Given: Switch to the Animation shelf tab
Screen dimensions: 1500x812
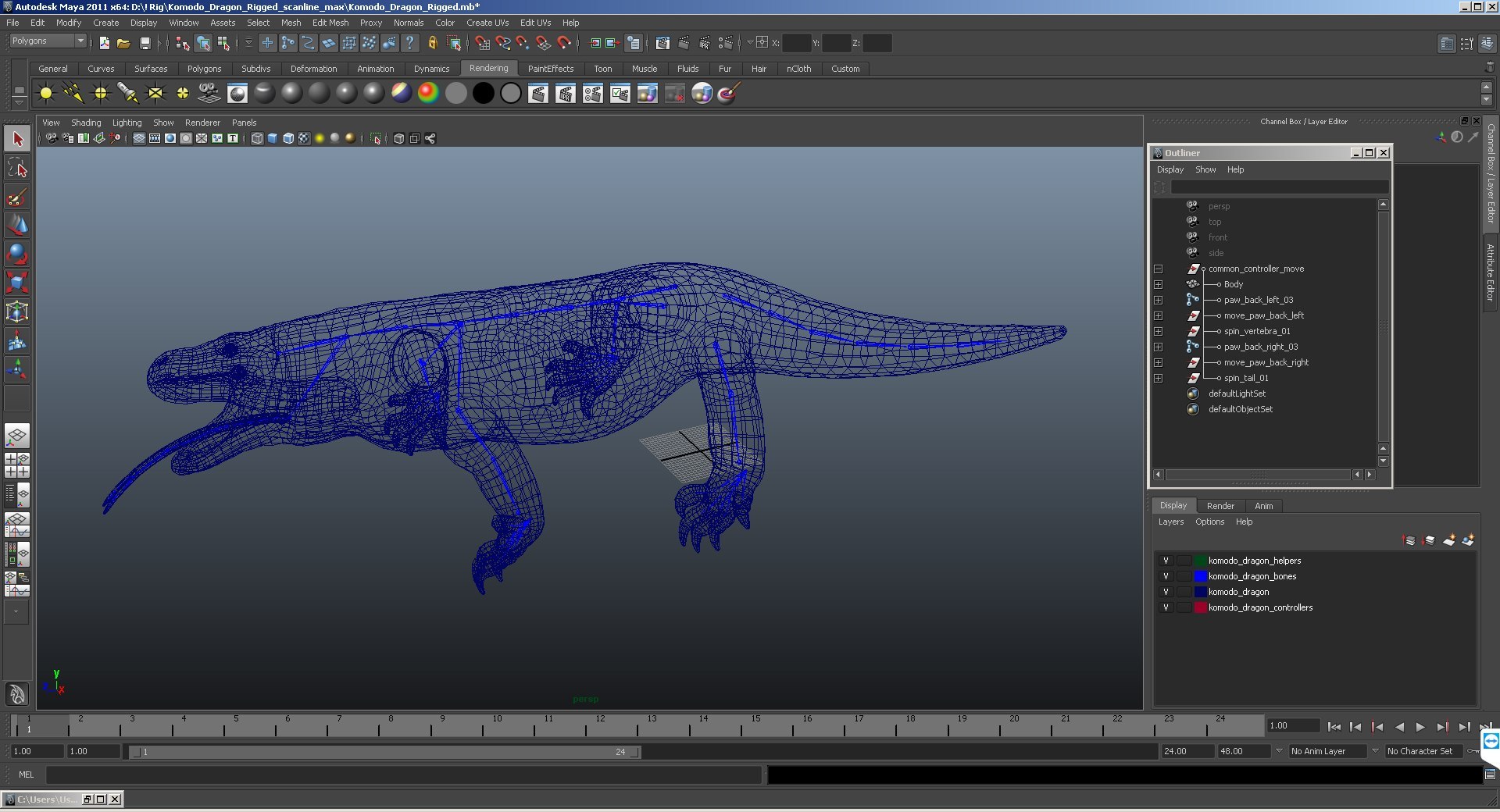Looking at the screenshot, I should [x=375, y=69].
